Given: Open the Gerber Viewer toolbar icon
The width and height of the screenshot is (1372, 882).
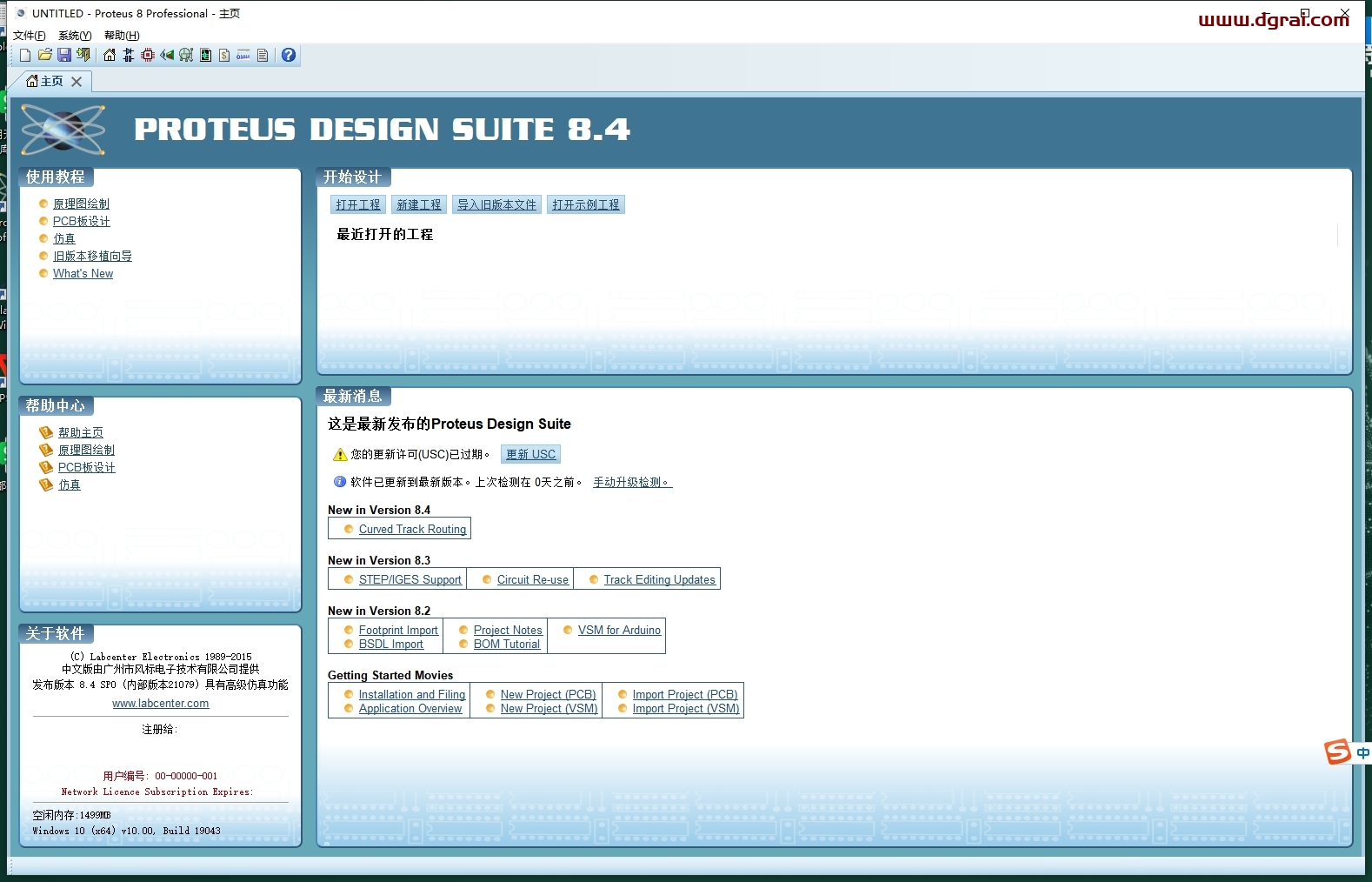Looking at the screenshot, I should 186,55.
